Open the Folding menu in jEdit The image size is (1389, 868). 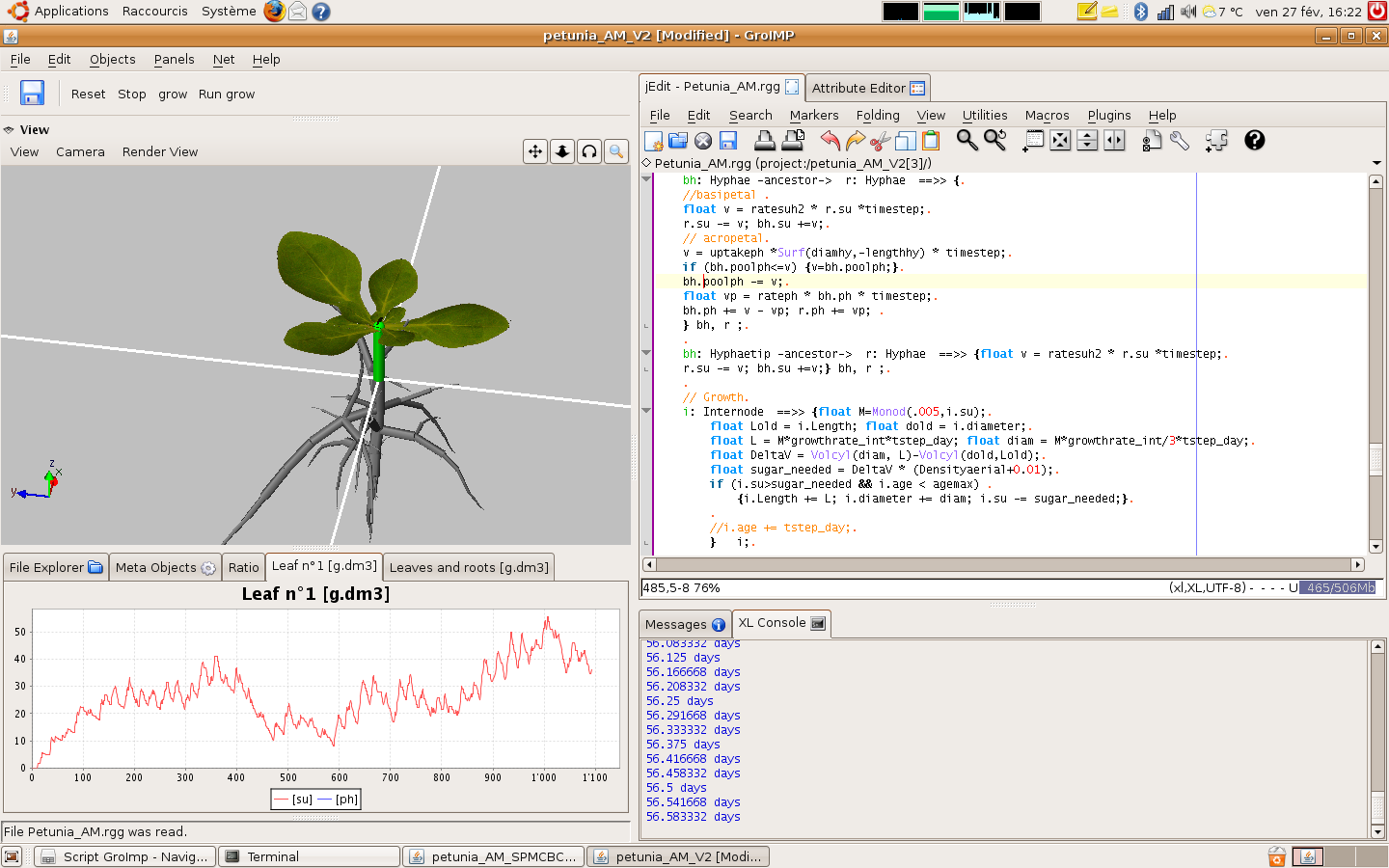(877, 115)
